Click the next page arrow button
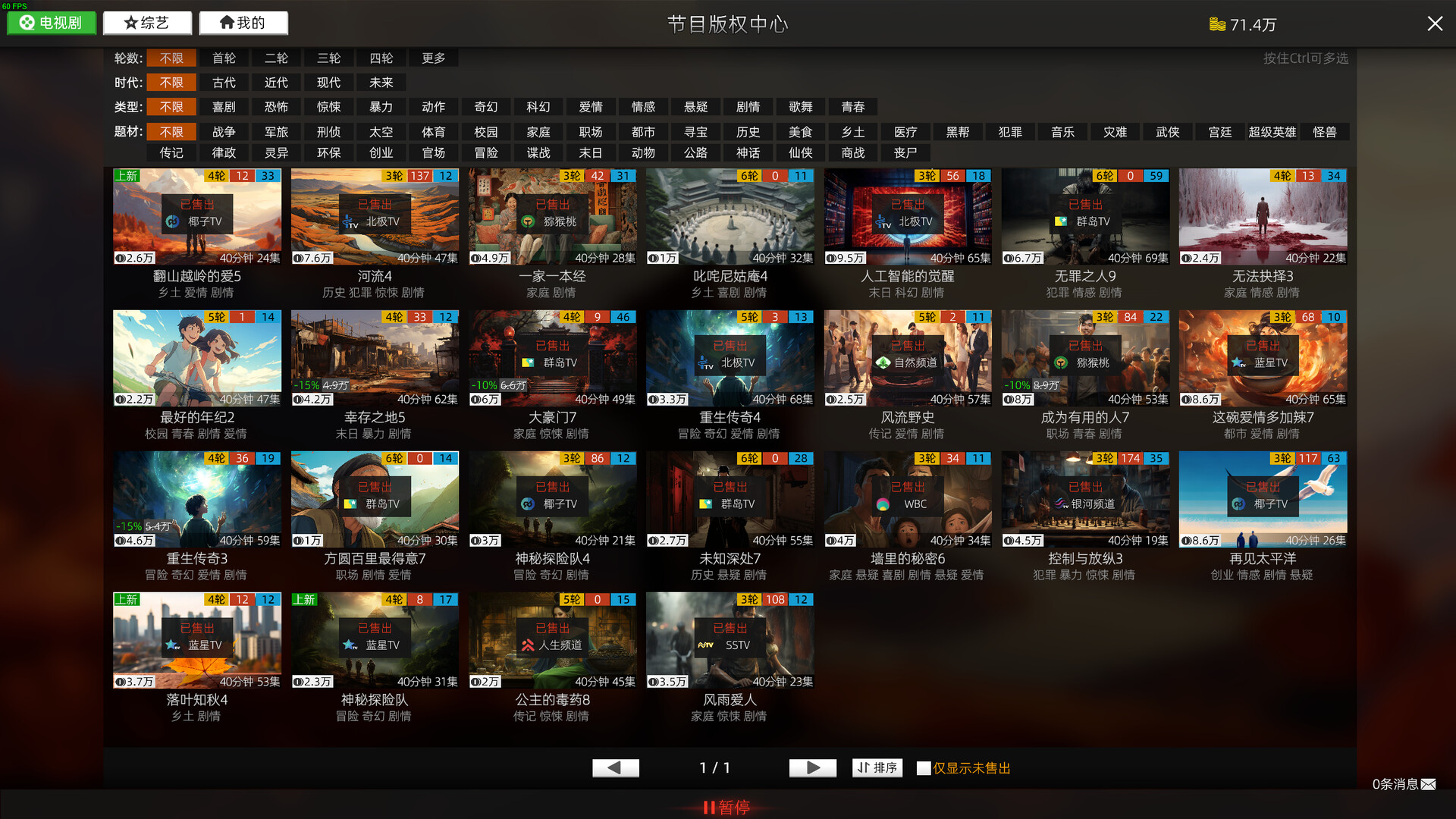Image resolution: width=1456 pixels, height=819 pixels. point(812,767)
